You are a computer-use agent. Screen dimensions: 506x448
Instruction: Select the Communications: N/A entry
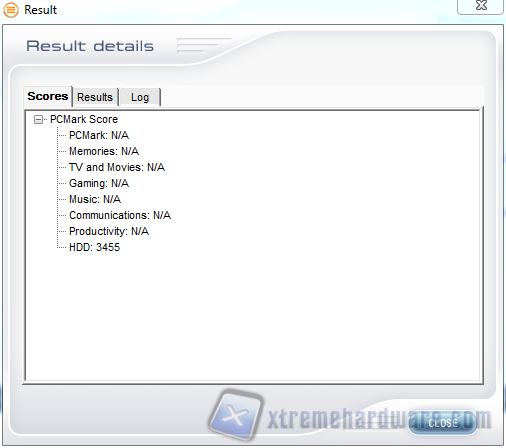click(120, 215)
